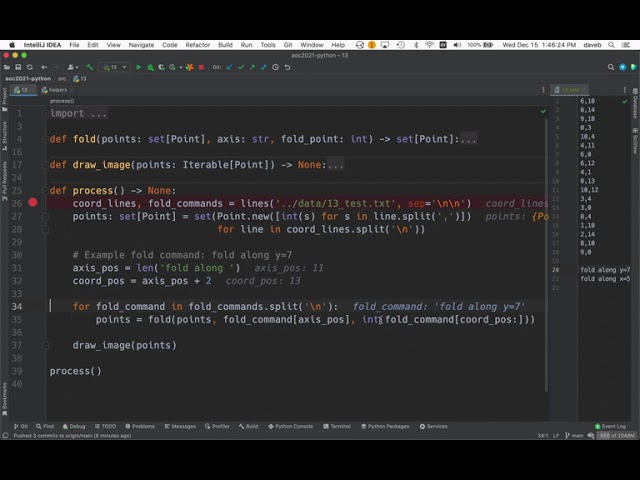This screenshot has width=640, height=480.
Task: Navigate back with the left arrow icon
Action: coord(44,67)
